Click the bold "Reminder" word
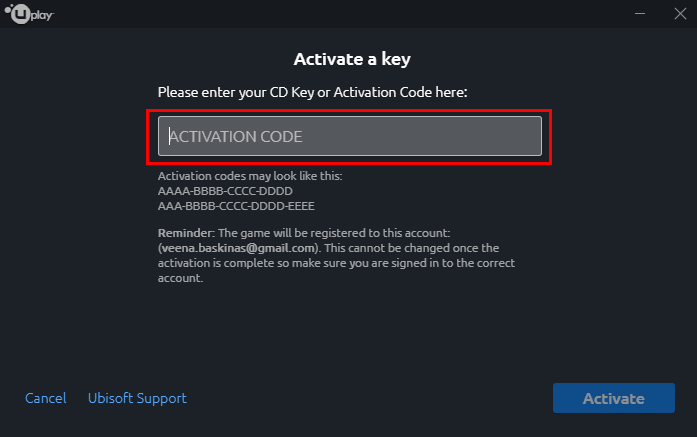 click(183, 232)
